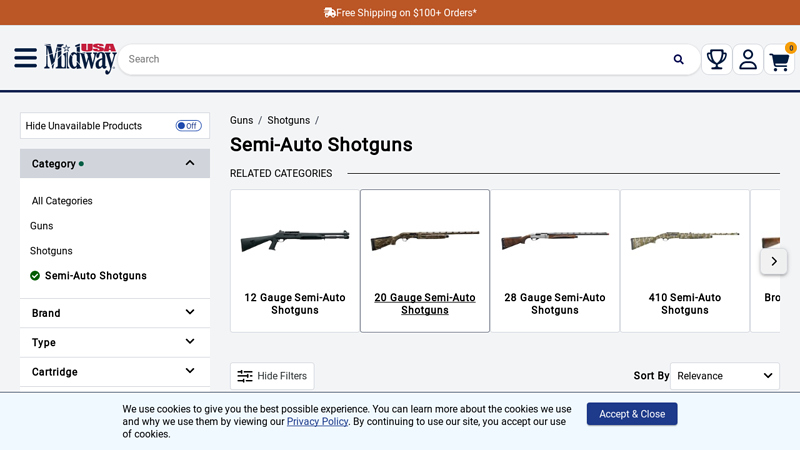This screenshot has height=450, width=800.
Task: Select All Categories in filter list
Action: tap(62, 201)
